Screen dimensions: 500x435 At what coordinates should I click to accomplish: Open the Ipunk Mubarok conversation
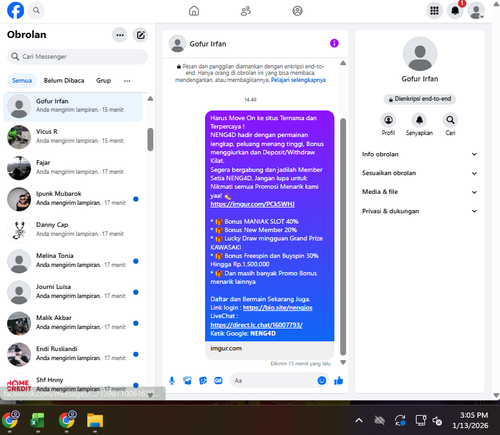73,199
